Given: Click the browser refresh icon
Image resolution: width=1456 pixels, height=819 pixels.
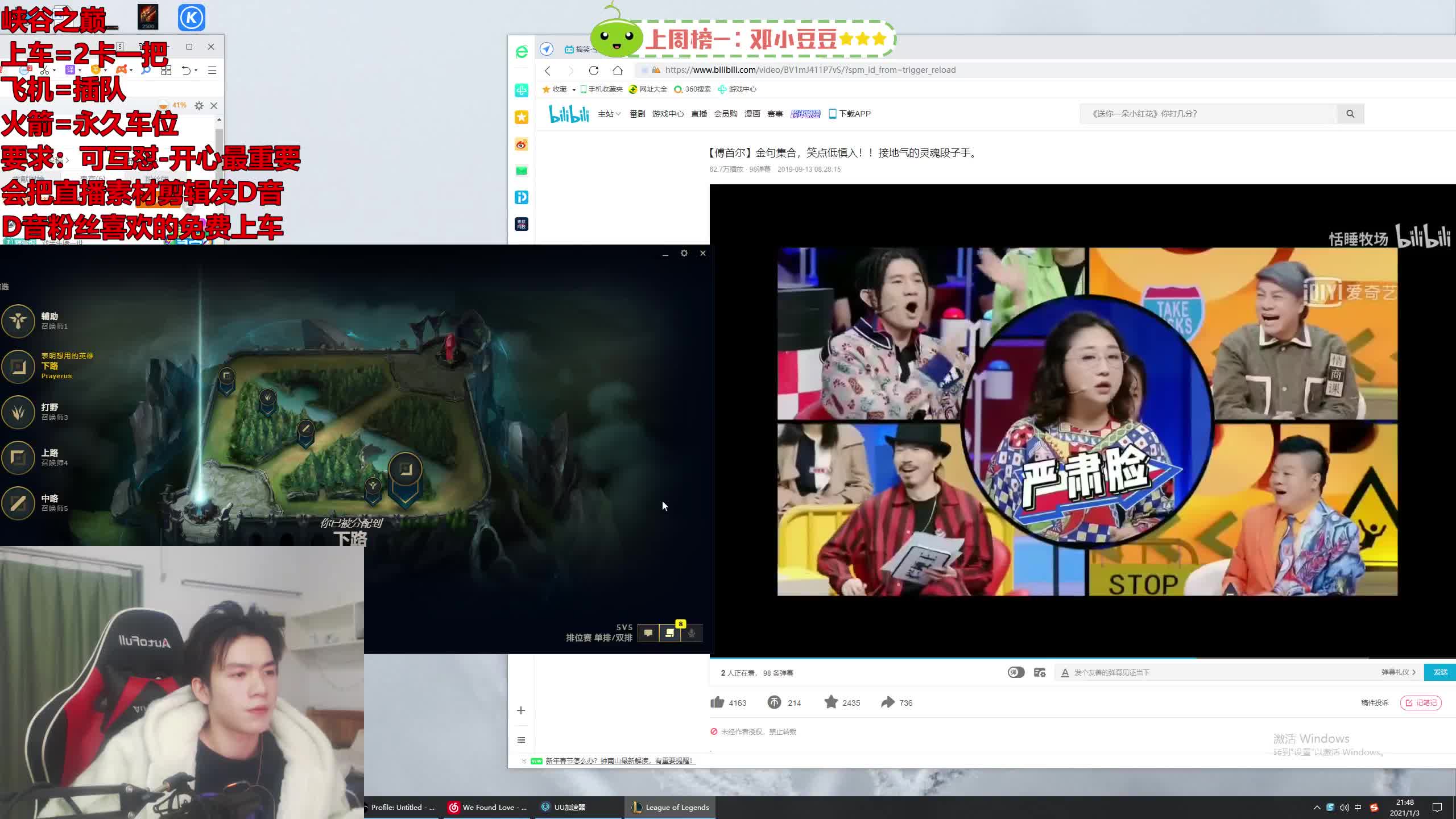Looking at the screenshot, I should [594, 71].
